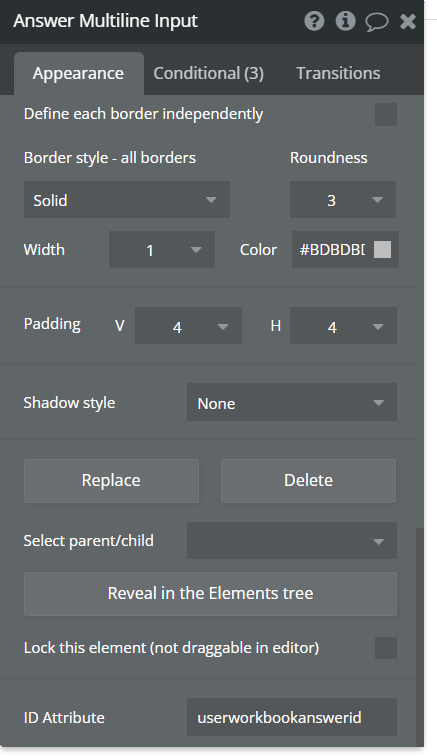Close the Answer Multiline Input panel
Viewport: 437px width, 756px height.
point(408,21)
